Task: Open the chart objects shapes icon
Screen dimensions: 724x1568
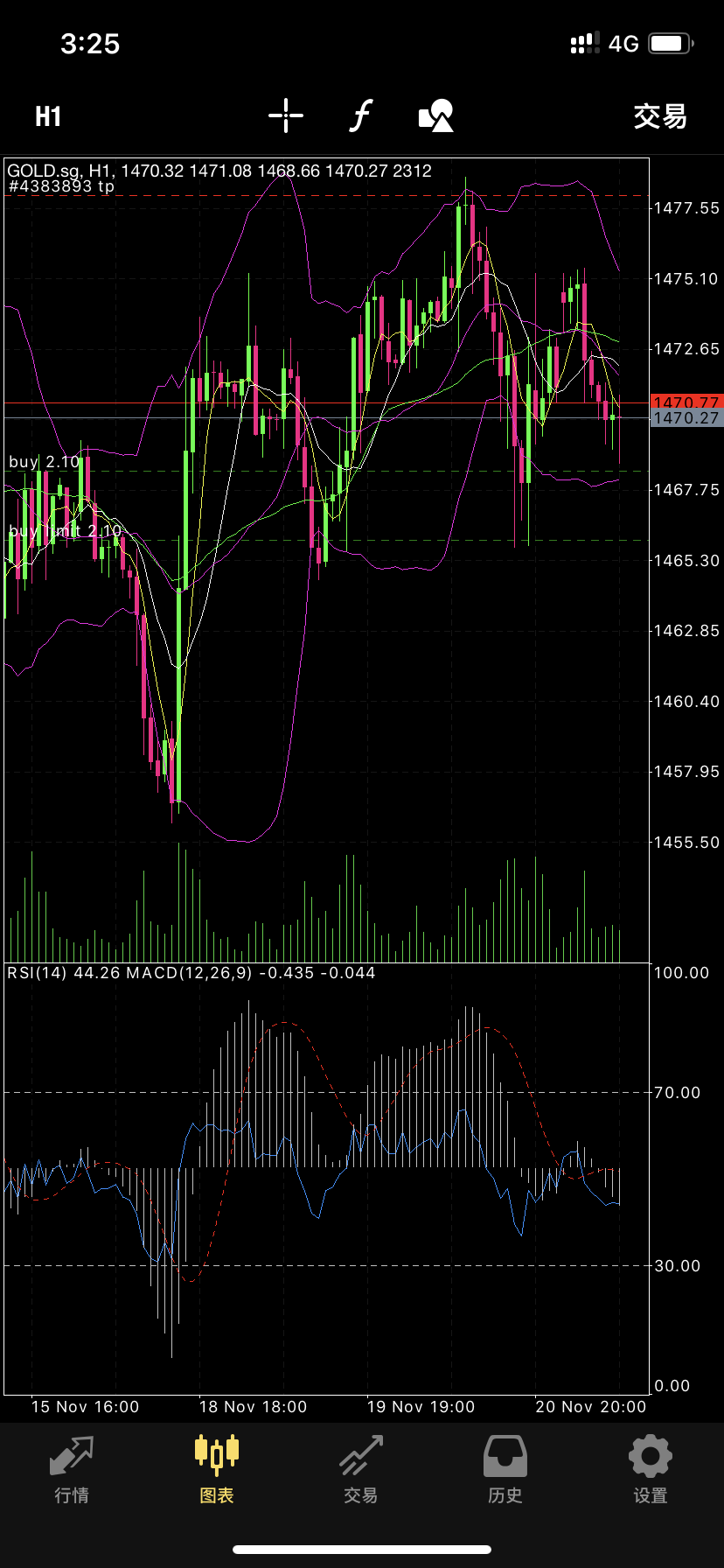Action: coord(436,115)
